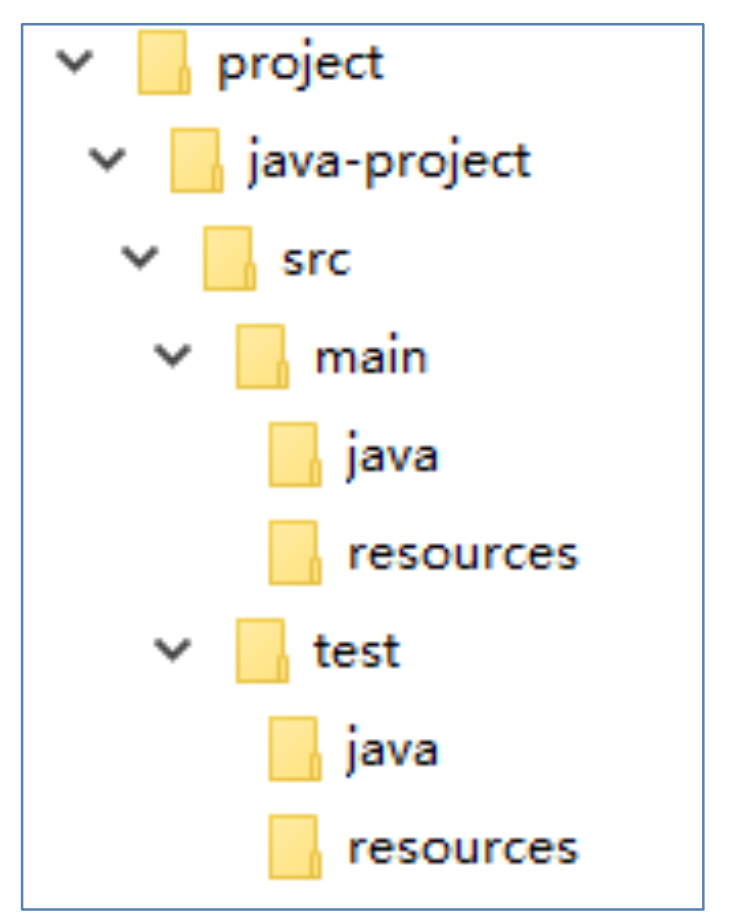Collapse the src folder chevron
This screenshot has width=742, height=916.
click(x=140, y=258)
